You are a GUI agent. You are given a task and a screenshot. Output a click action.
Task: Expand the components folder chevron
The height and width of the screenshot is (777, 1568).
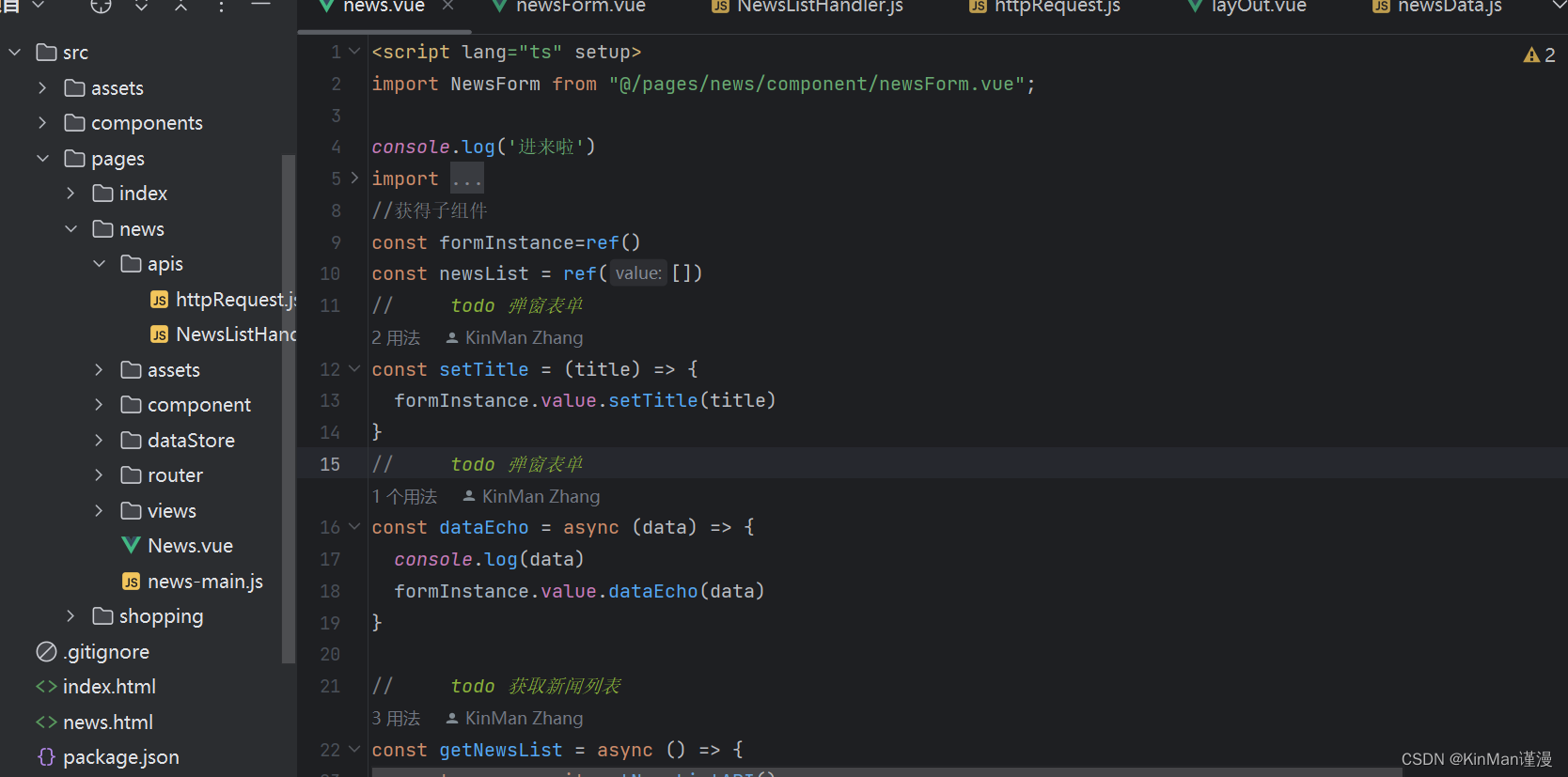(x=42, y=123)
